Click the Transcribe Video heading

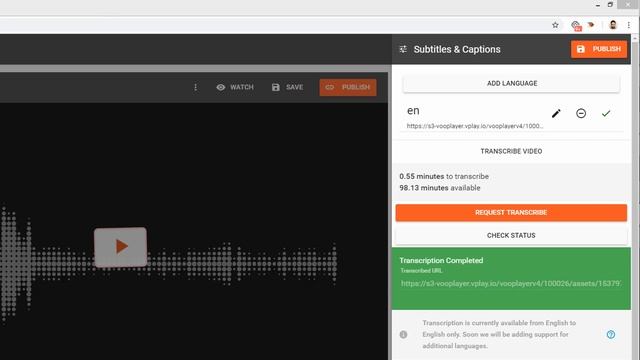coord(511,151)
